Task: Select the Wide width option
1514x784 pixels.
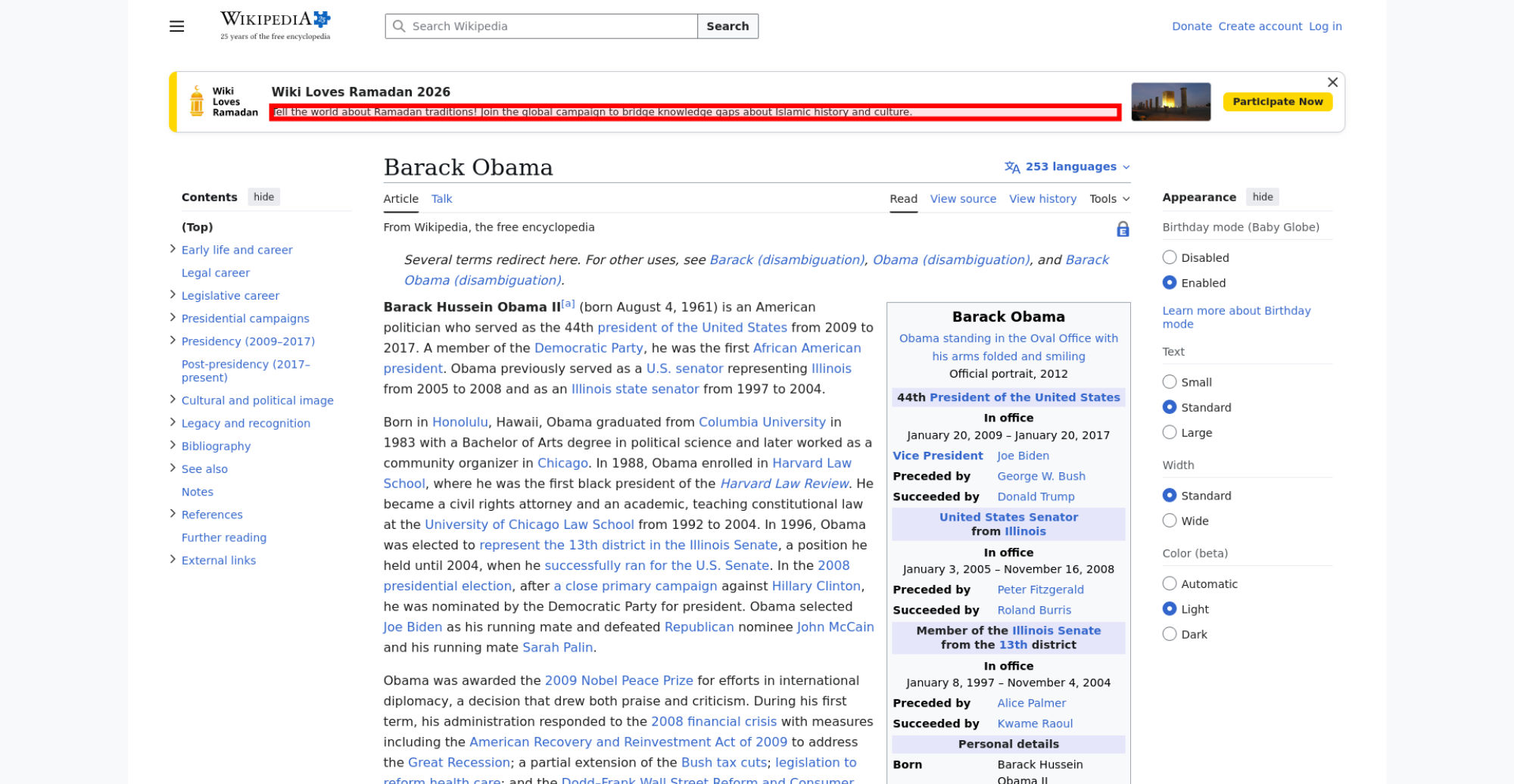Action: [1170, 521]
